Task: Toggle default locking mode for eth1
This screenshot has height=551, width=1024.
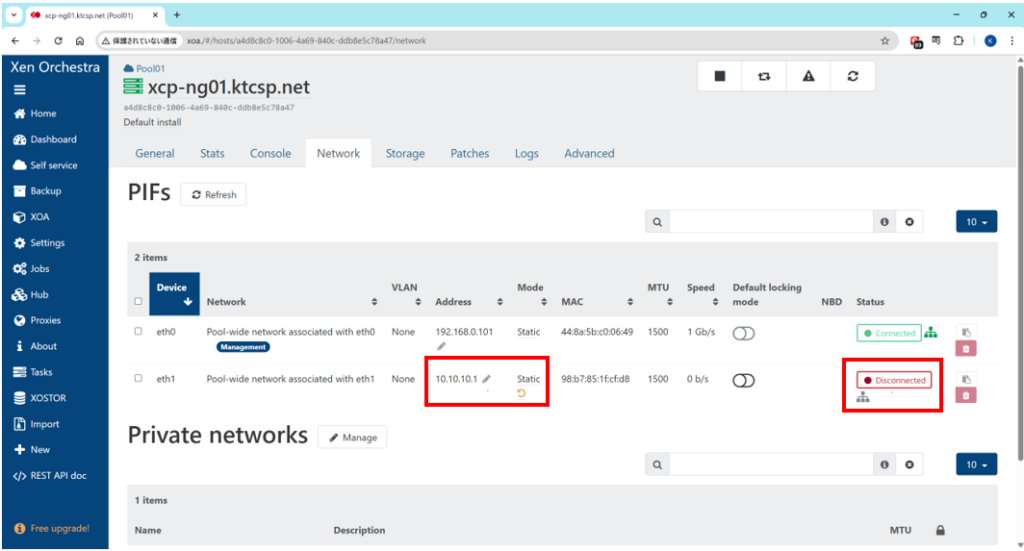Action: tap(743, 380)
